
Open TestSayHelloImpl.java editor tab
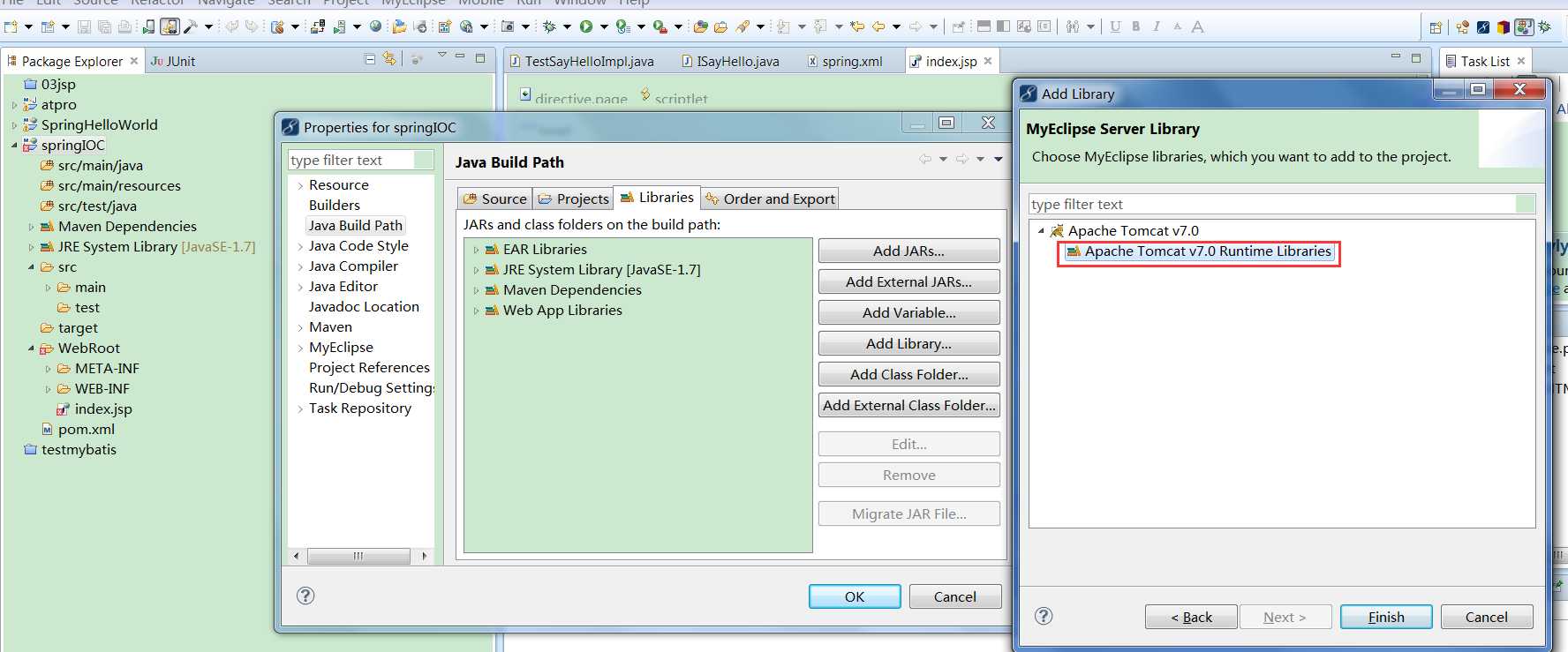(582, 61)
